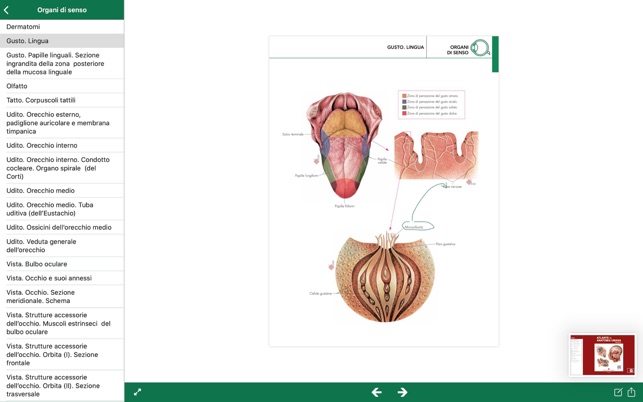Open the Dermatomi entry
Screen dimensions: 643x402
pos(62,27)
